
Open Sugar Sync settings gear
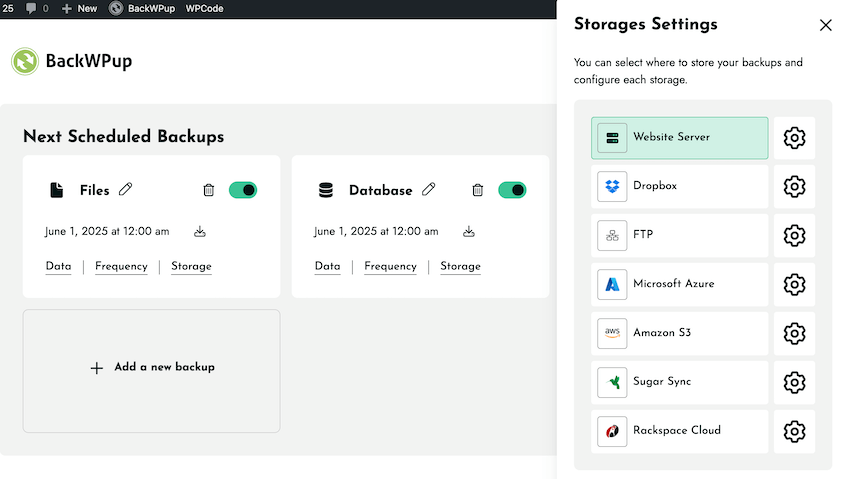(x=794, y=383)
